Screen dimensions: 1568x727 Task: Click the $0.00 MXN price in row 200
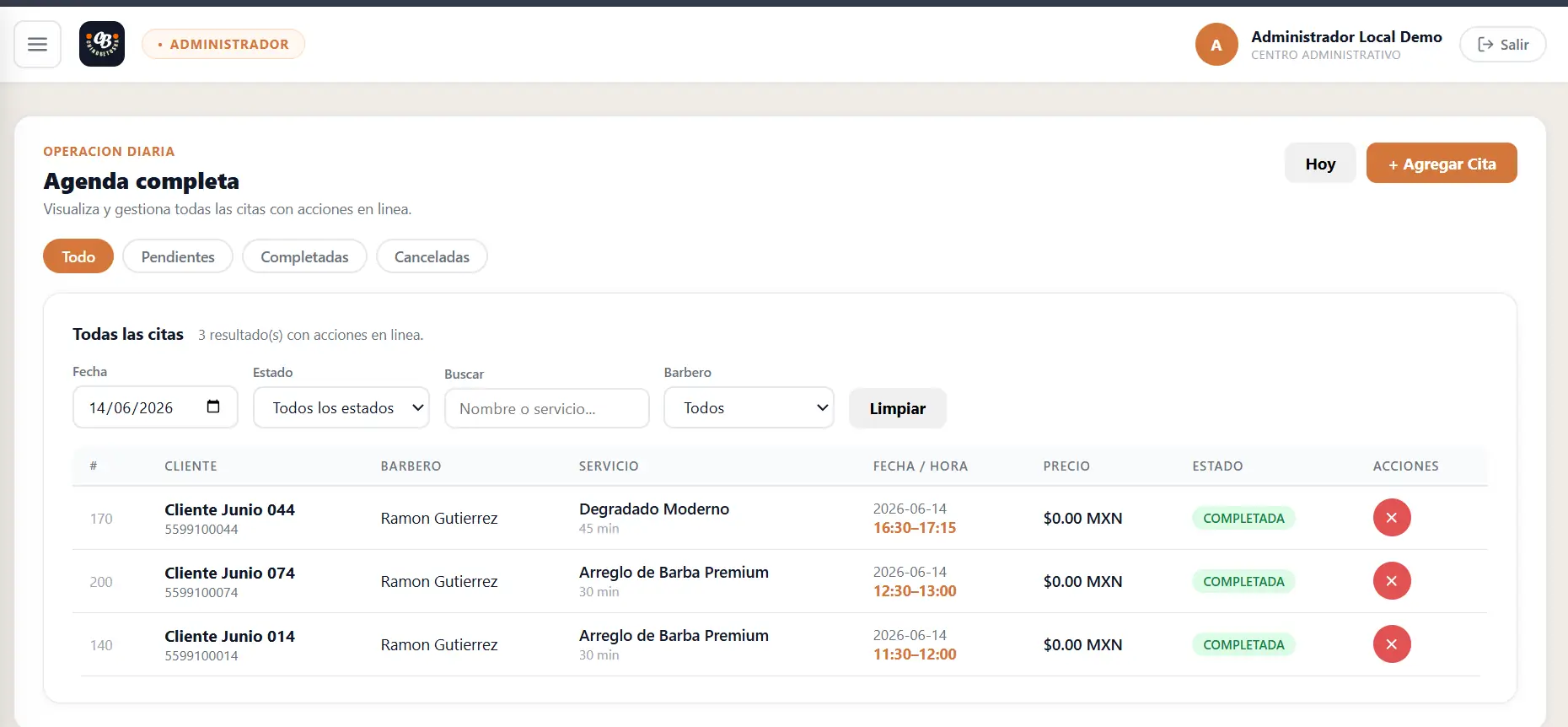pyautogui.click(x=1082, y=581)
